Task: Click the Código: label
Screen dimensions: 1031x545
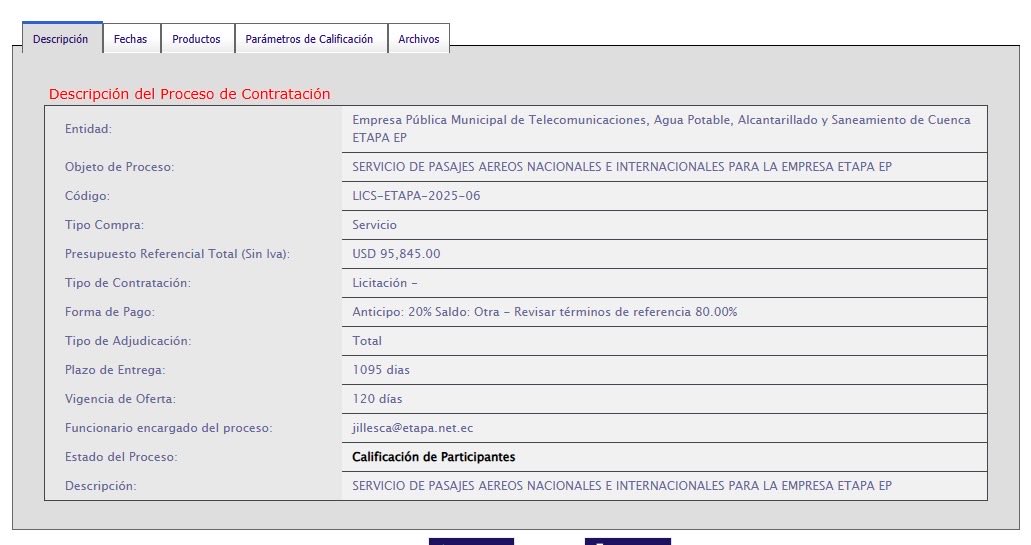Action: pos(87,196)
